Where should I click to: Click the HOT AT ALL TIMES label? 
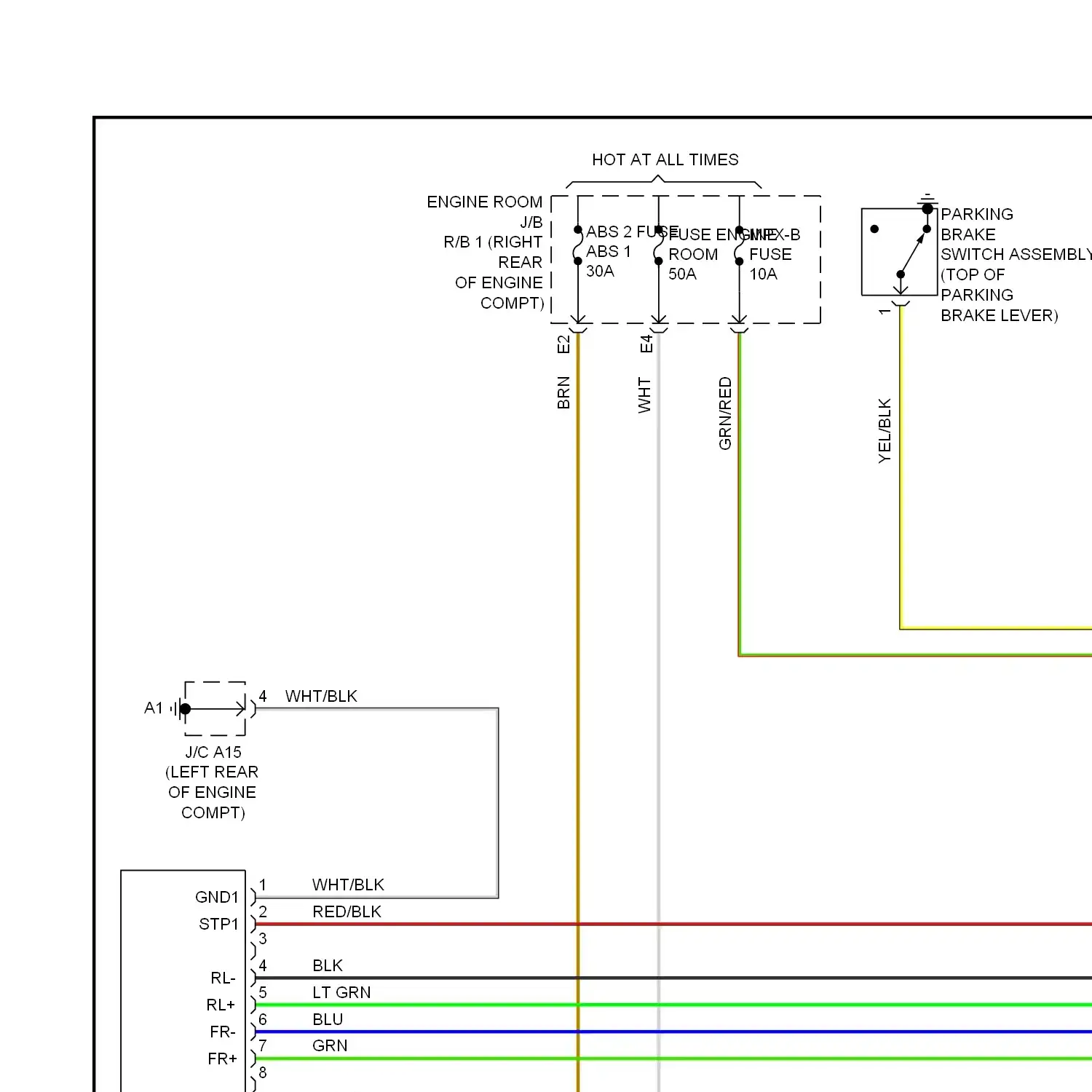coord(665,159)
